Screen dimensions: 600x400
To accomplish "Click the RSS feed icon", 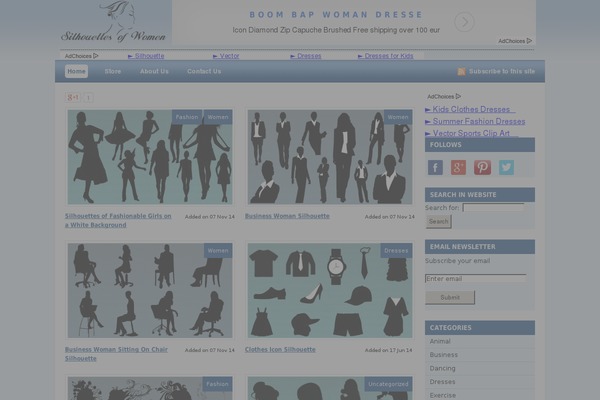I will [x=461, y=72].
